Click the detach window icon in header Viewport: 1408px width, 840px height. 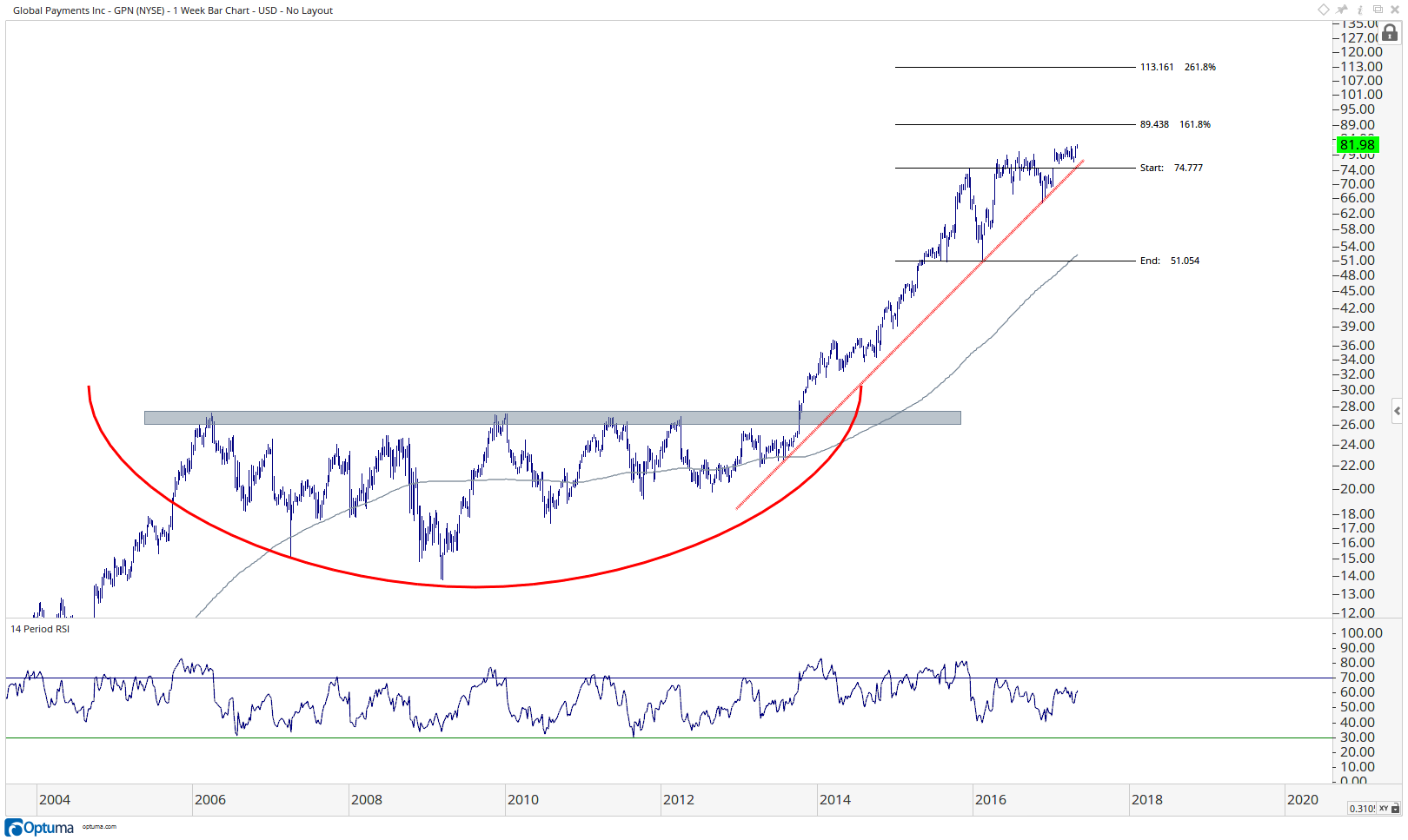click(1378, 10)
